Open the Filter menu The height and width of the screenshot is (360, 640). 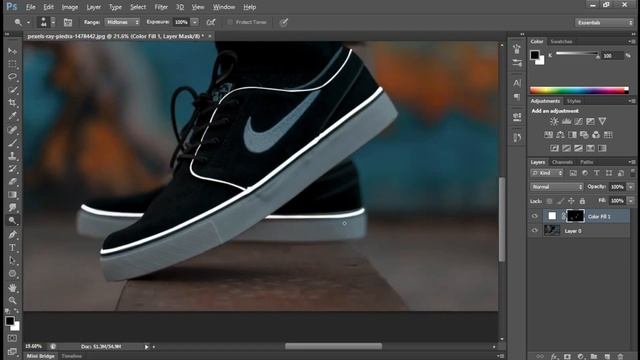[161, 7]
